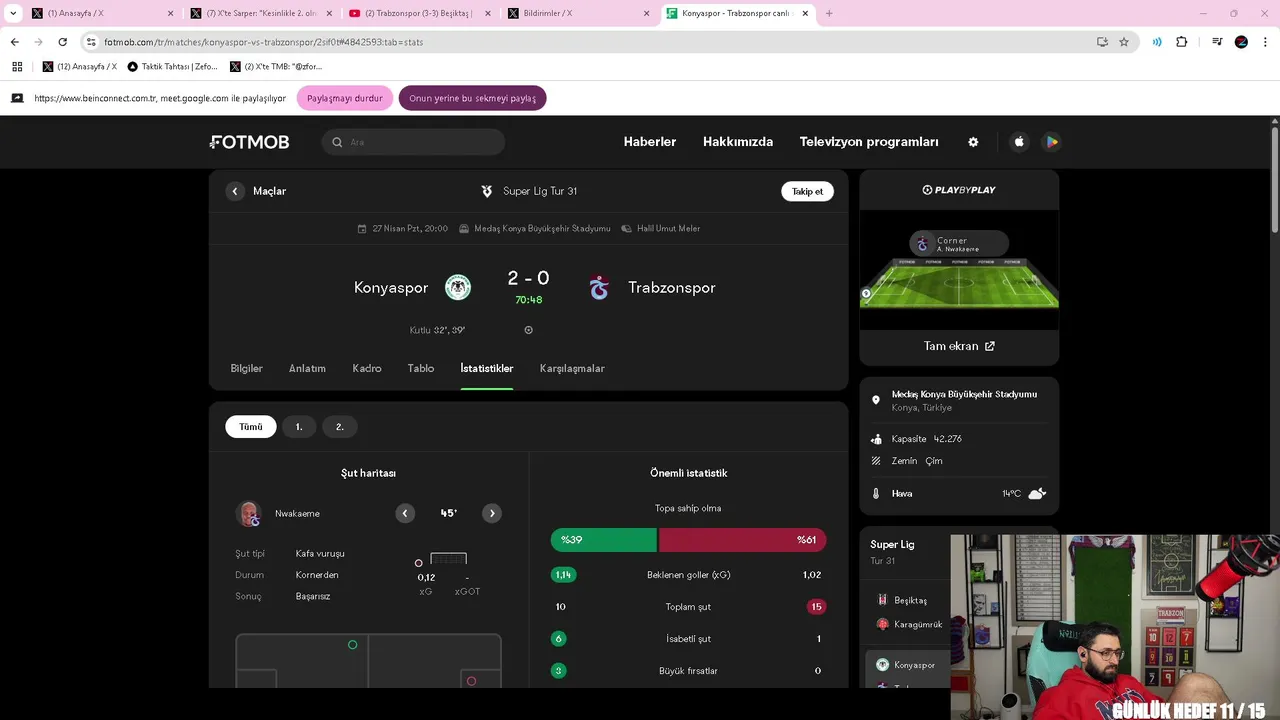Viewport: 1280px width, 720px height.
Task: Click the Takip et button
Action: pyautogui.click(x=807, y=191)
